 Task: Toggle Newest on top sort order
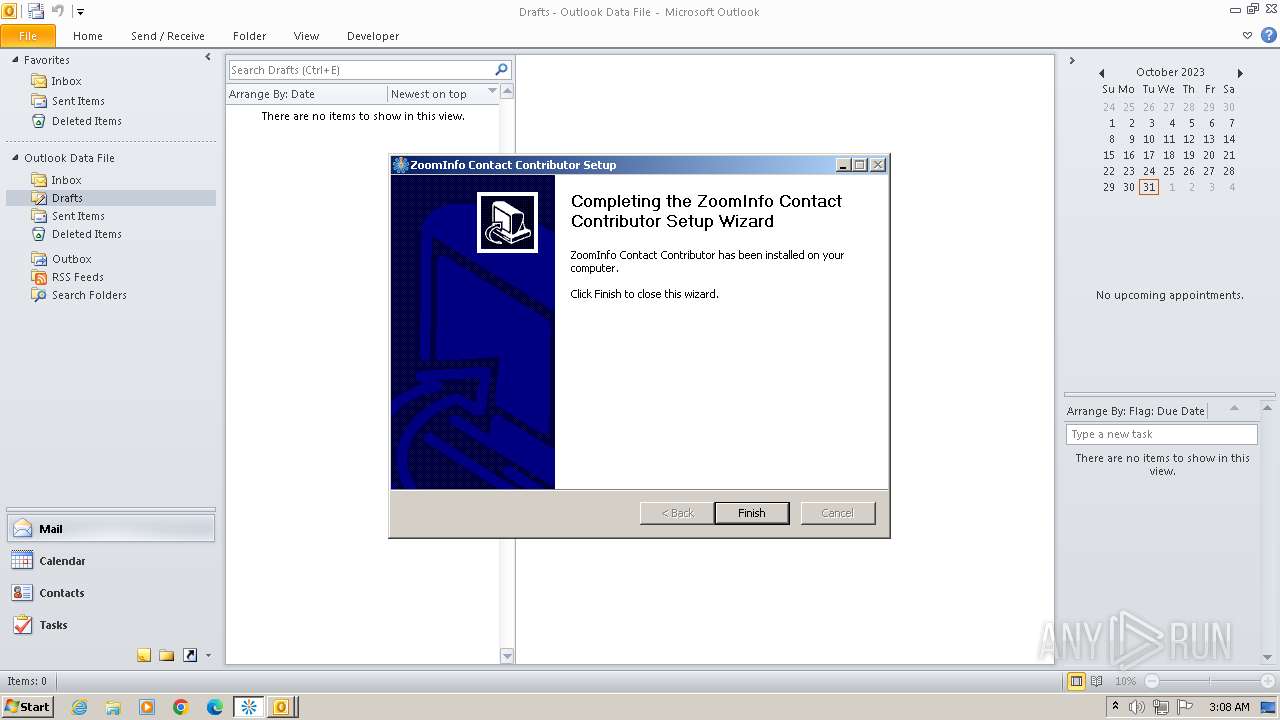(442, 94)
